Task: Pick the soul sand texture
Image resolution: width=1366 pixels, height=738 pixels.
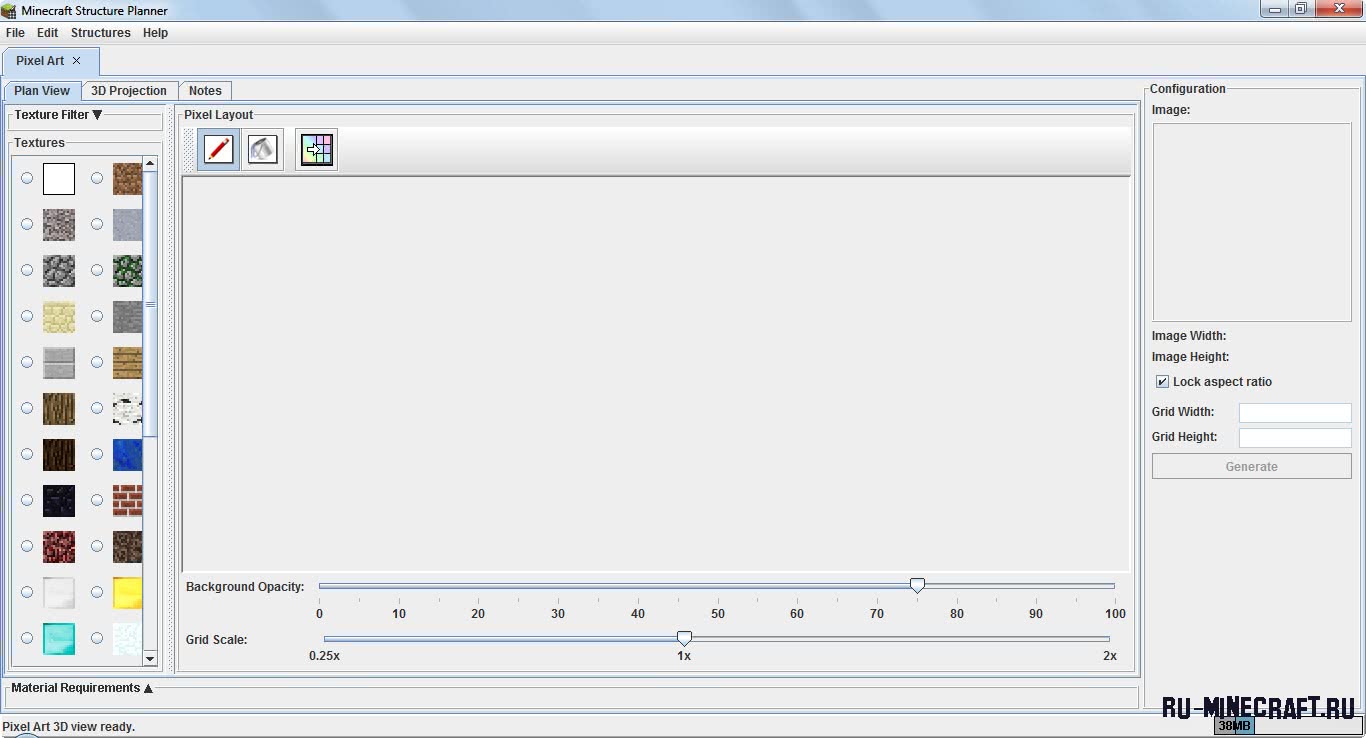Action: (127, 547)
